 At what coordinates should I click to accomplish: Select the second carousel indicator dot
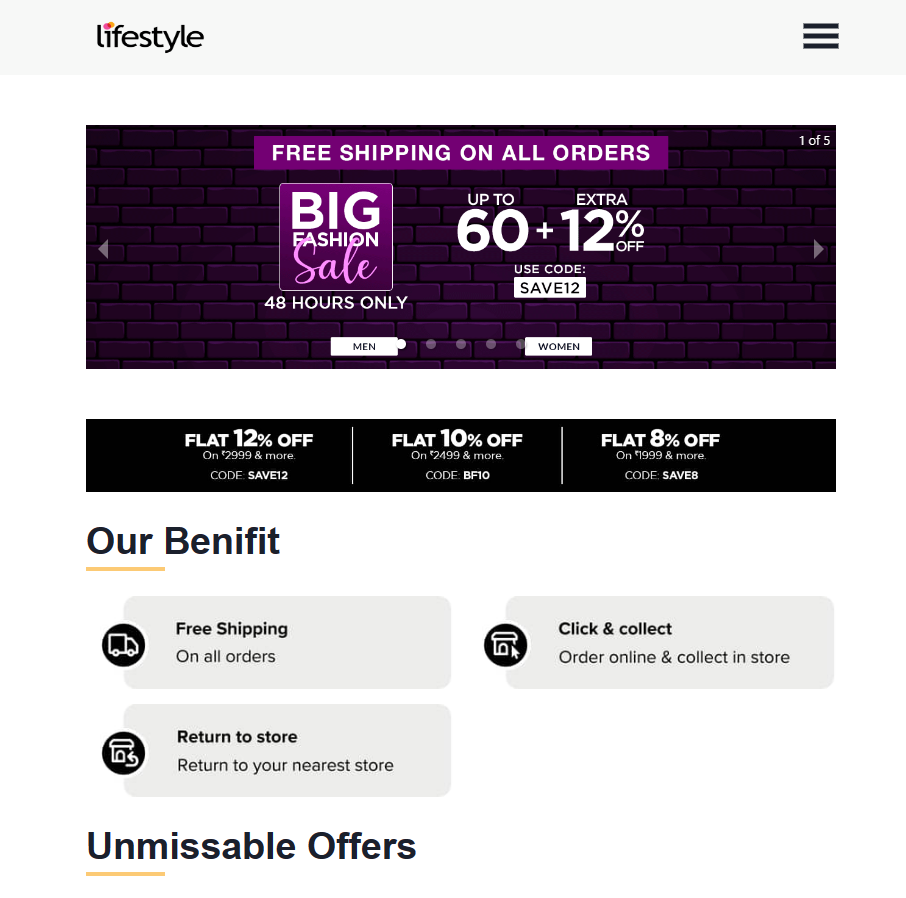[x=431, y=344]
